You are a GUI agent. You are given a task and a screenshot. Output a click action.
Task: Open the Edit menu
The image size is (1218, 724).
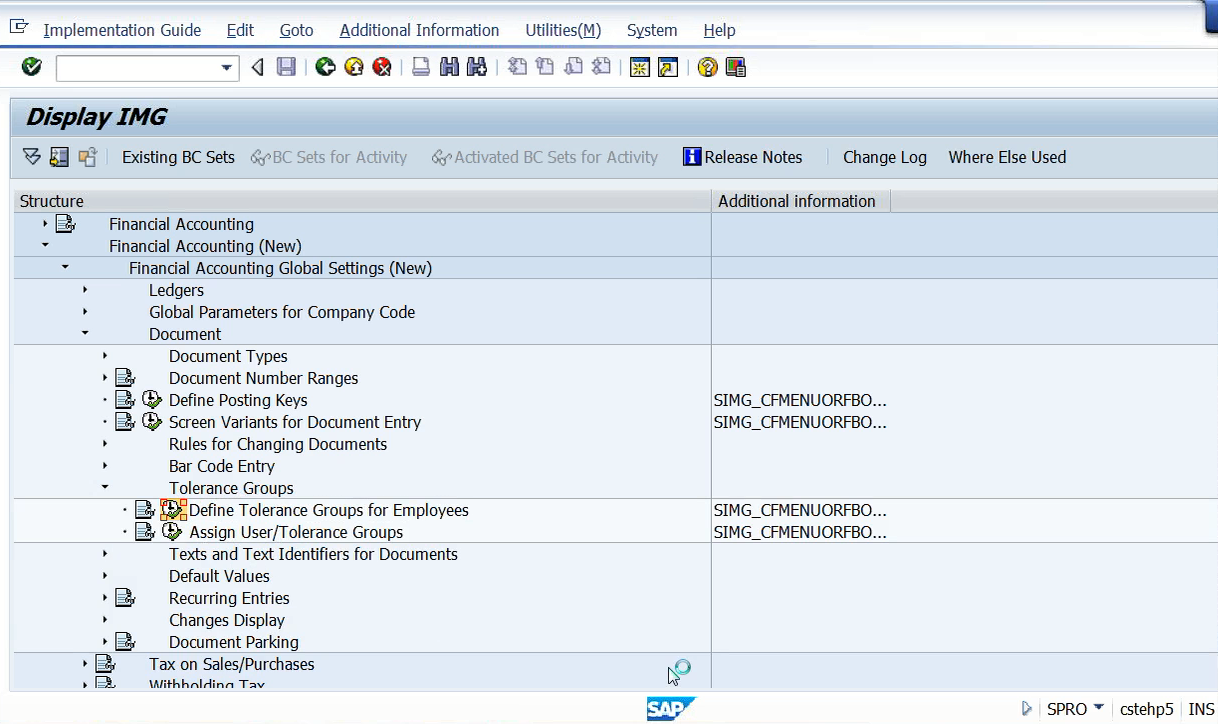pos(240,30)
